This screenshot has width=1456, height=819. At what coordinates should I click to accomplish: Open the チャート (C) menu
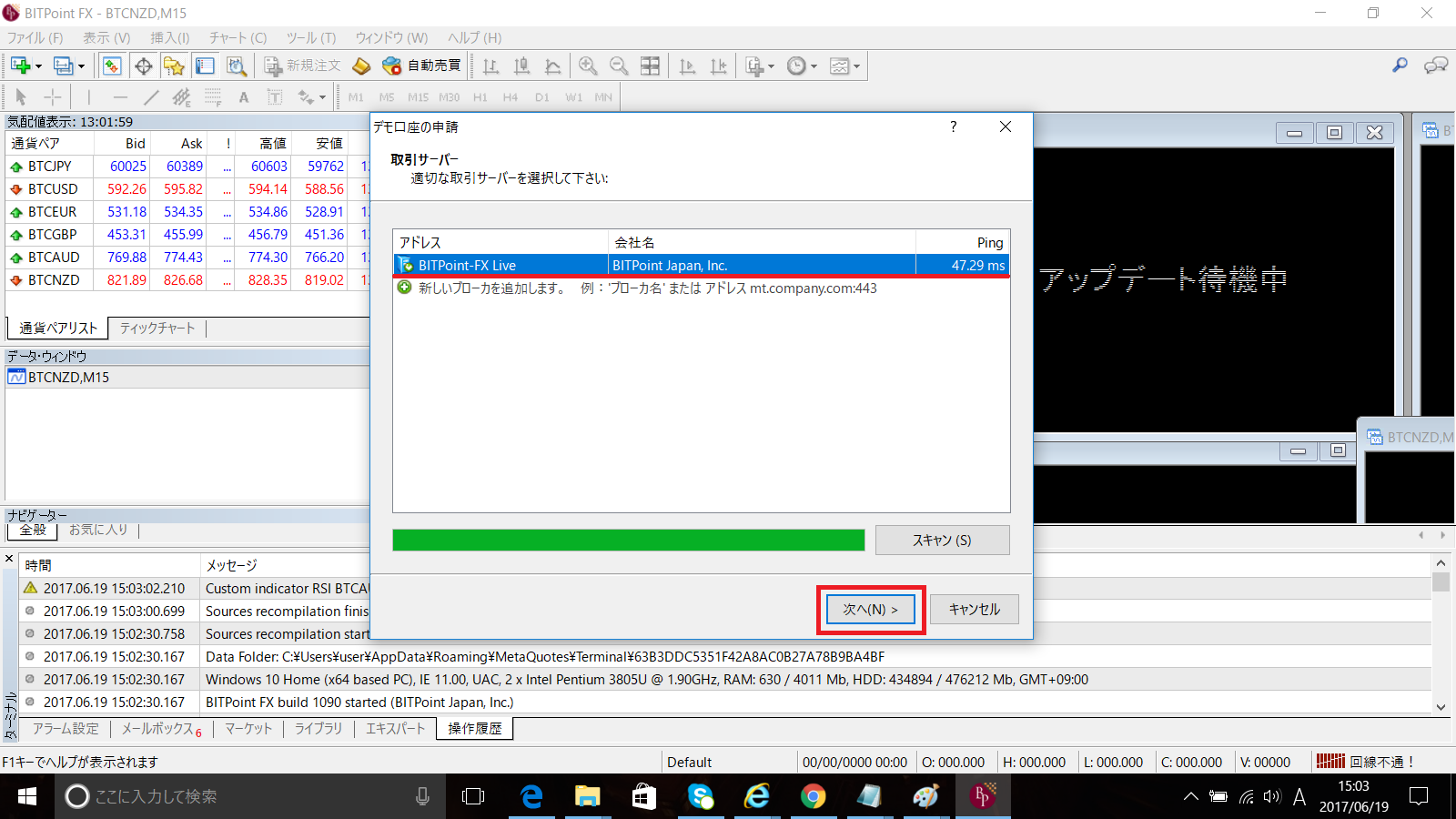point(238,37)
